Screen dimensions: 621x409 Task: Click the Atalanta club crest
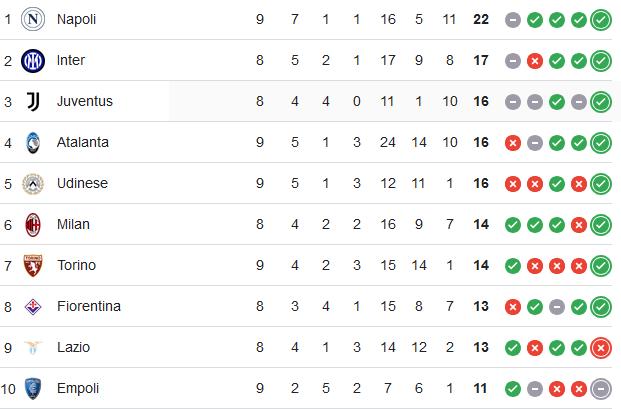(x=33, y=143)
